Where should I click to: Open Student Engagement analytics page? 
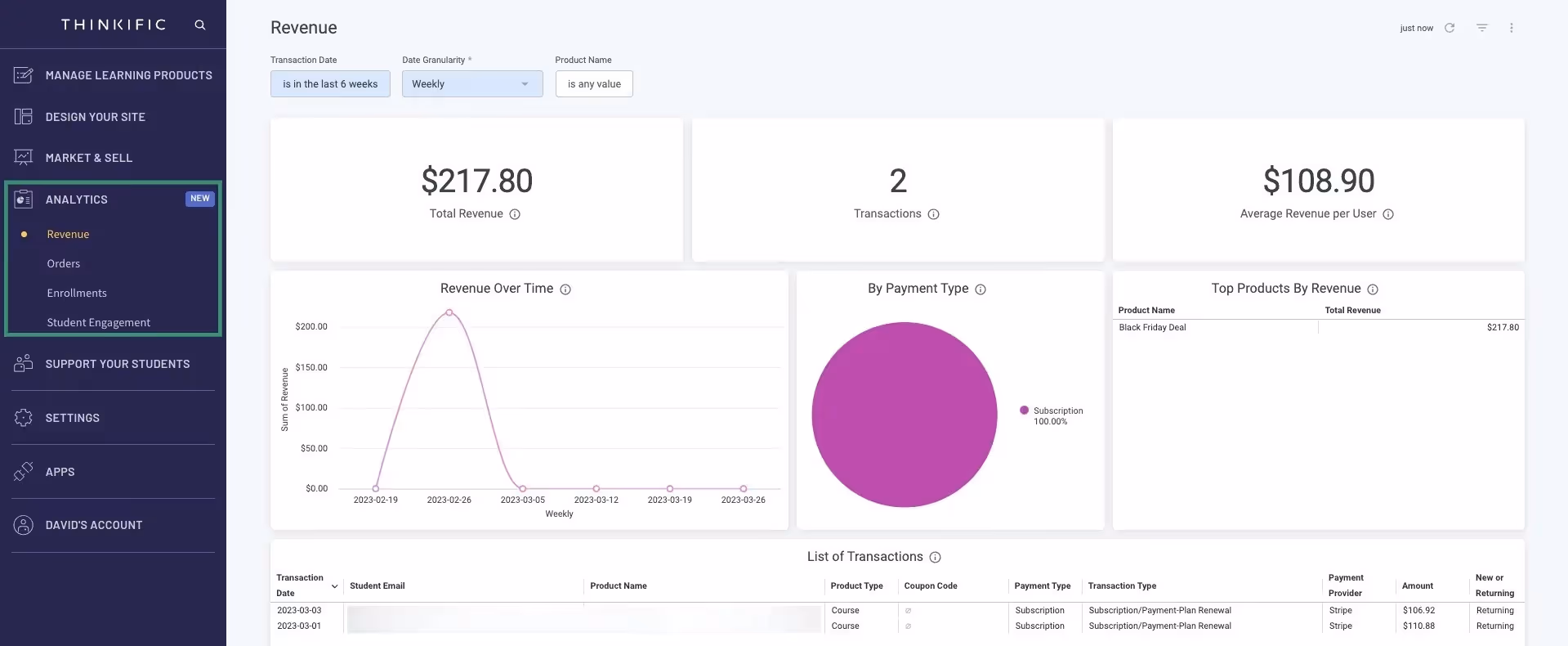tap(99, 322)
